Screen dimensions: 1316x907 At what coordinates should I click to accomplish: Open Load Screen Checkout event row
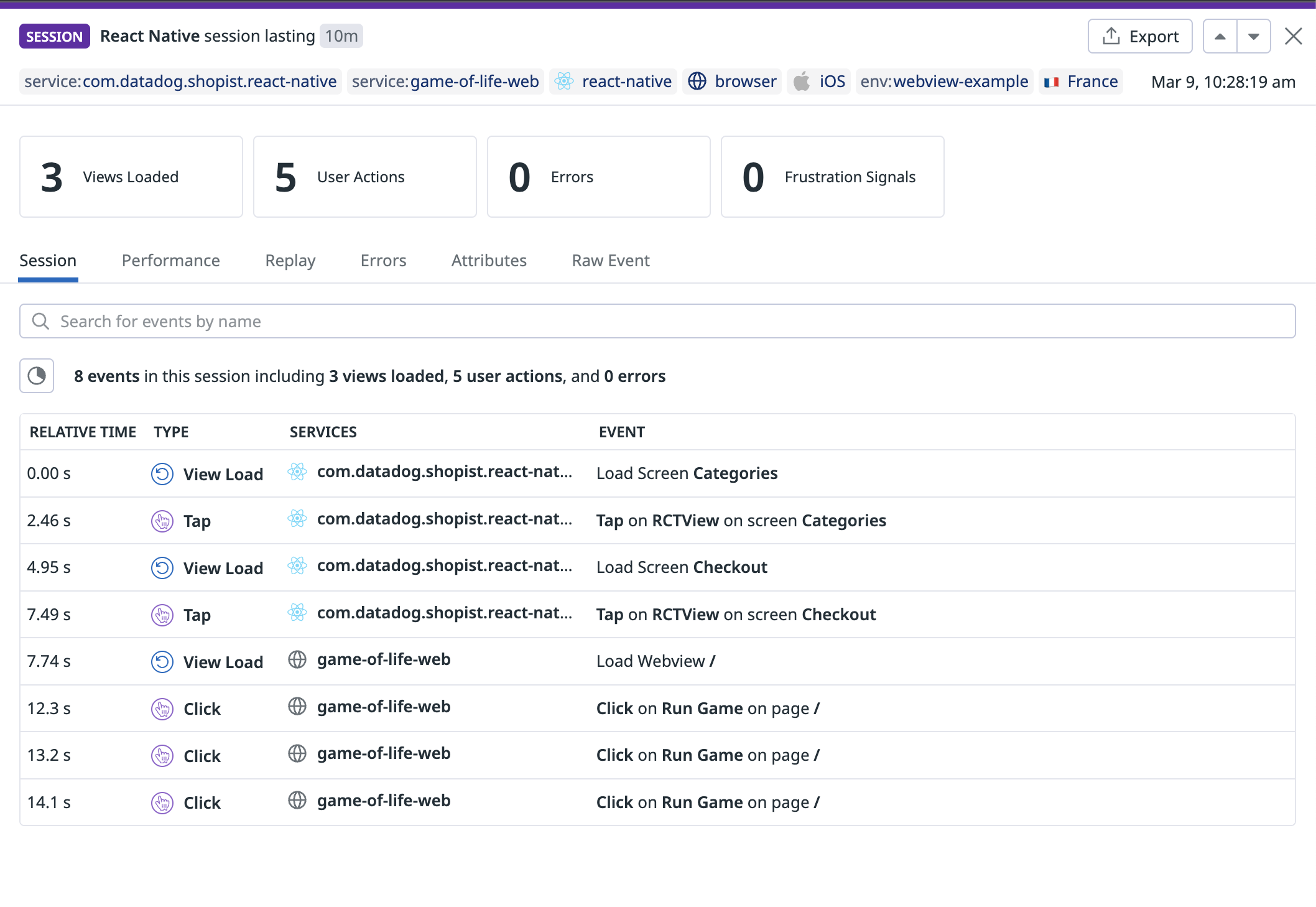pos(681,567)
